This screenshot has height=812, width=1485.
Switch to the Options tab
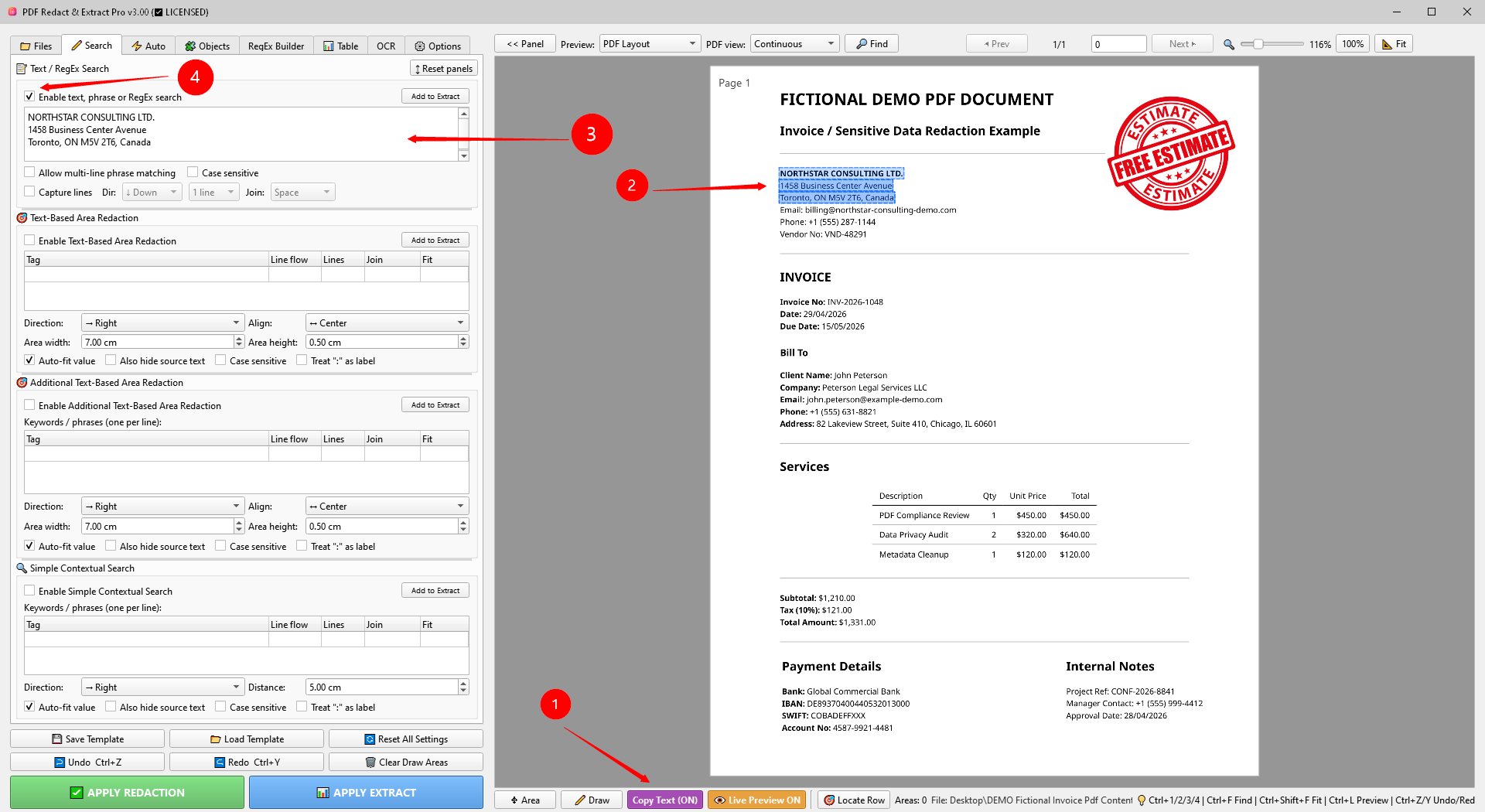[438, 46]
